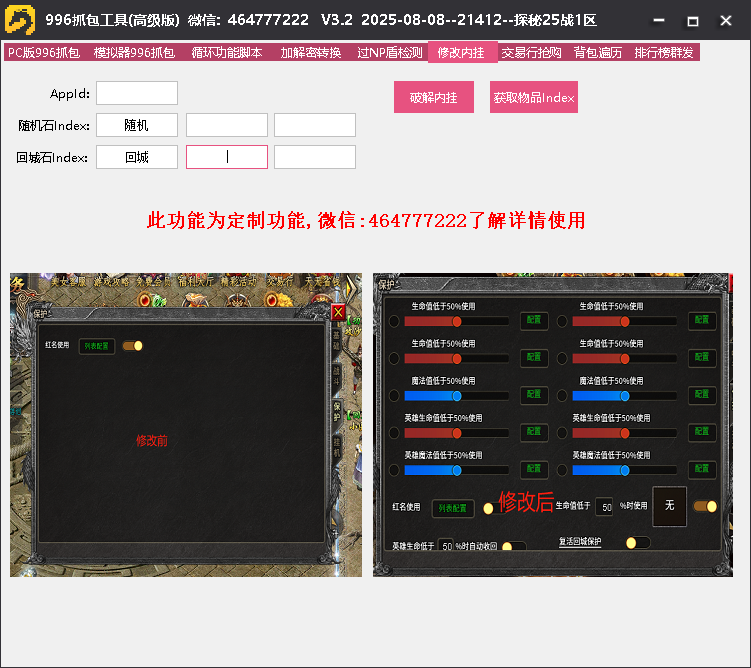Click the 随机石Index field containing 随机

click(x=137, y=125)
